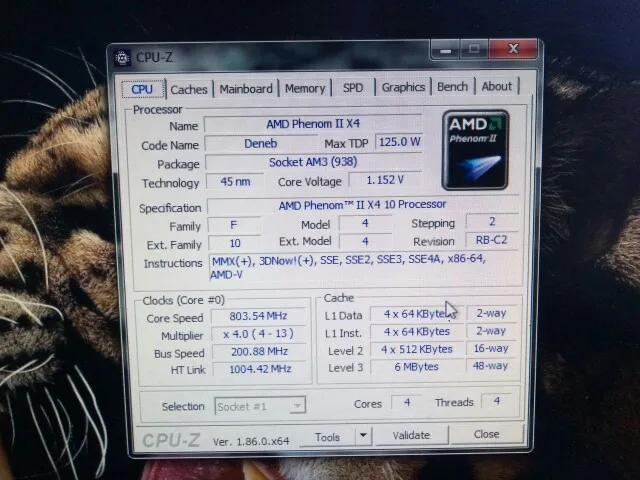Go to the About tab
The width and height of the screenshot is (640, 480).
click(x=497, y=86)
